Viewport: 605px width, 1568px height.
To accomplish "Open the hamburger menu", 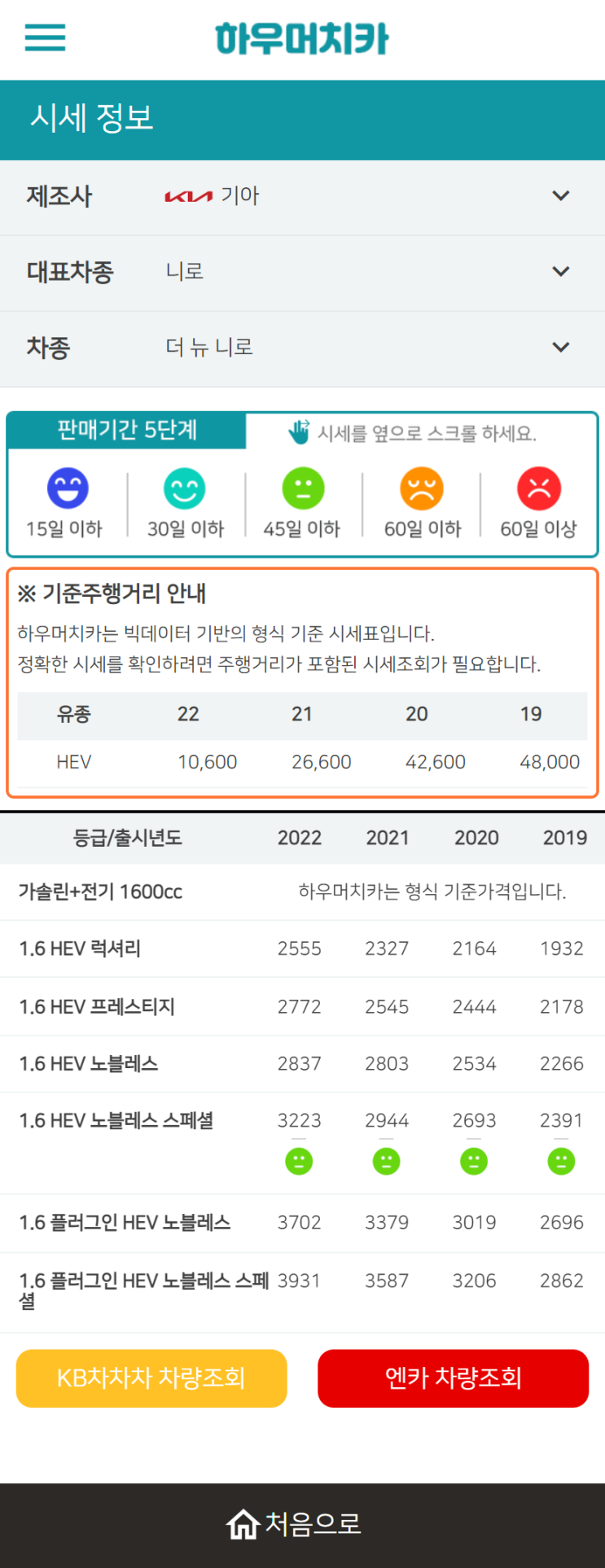I will [45, 37].
